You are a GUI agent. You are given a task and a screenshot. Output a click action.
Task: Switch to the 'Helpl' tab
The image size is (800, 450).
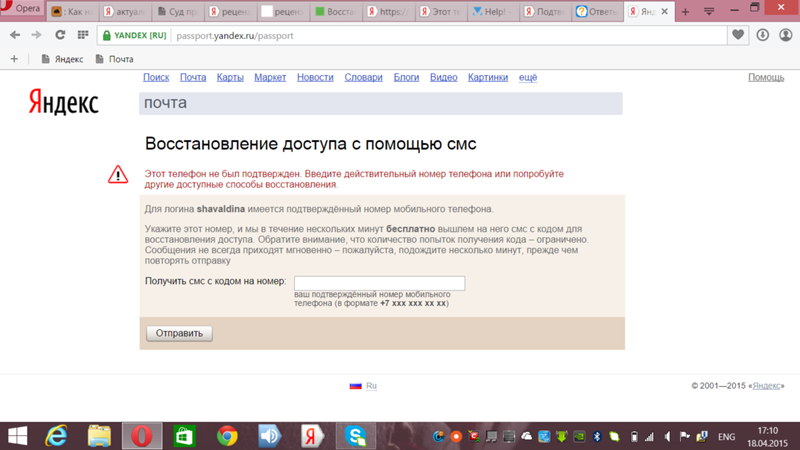point(490,12)
